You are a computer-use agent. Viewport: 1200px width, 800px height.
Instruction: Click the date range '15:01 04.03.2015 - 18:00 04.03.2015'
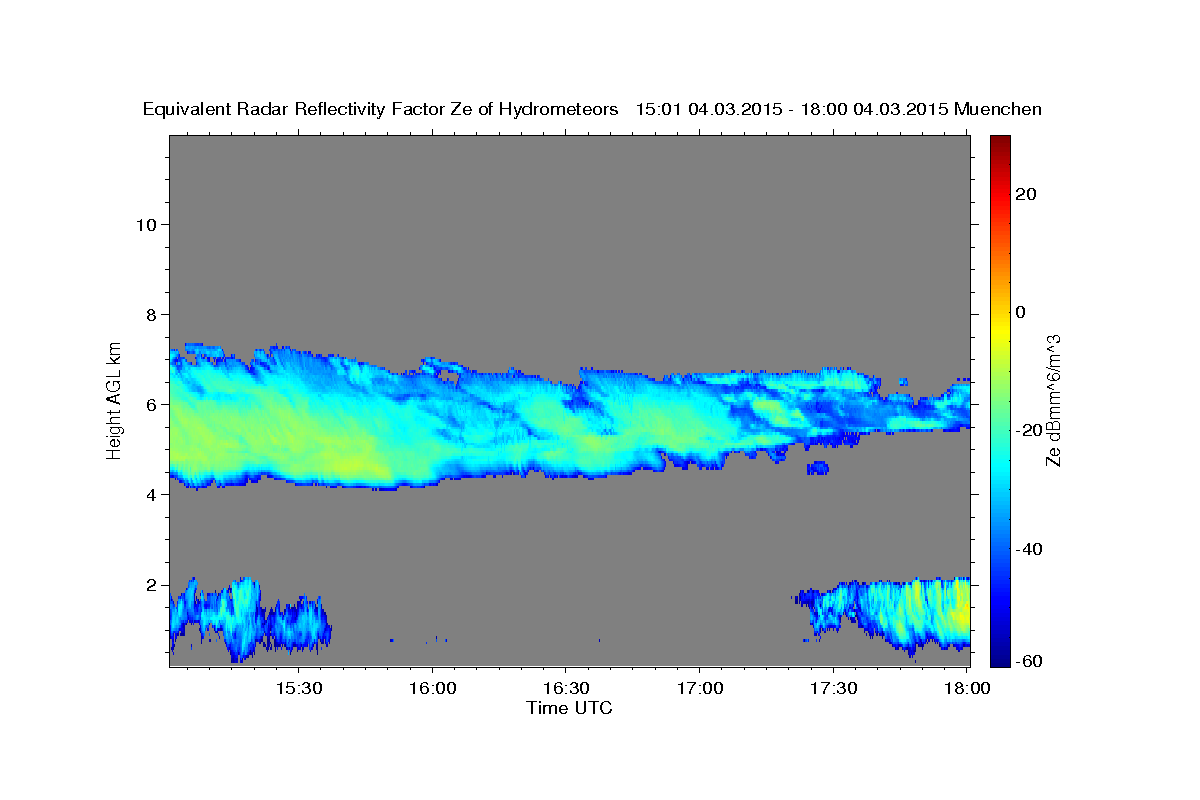[792, 109]
